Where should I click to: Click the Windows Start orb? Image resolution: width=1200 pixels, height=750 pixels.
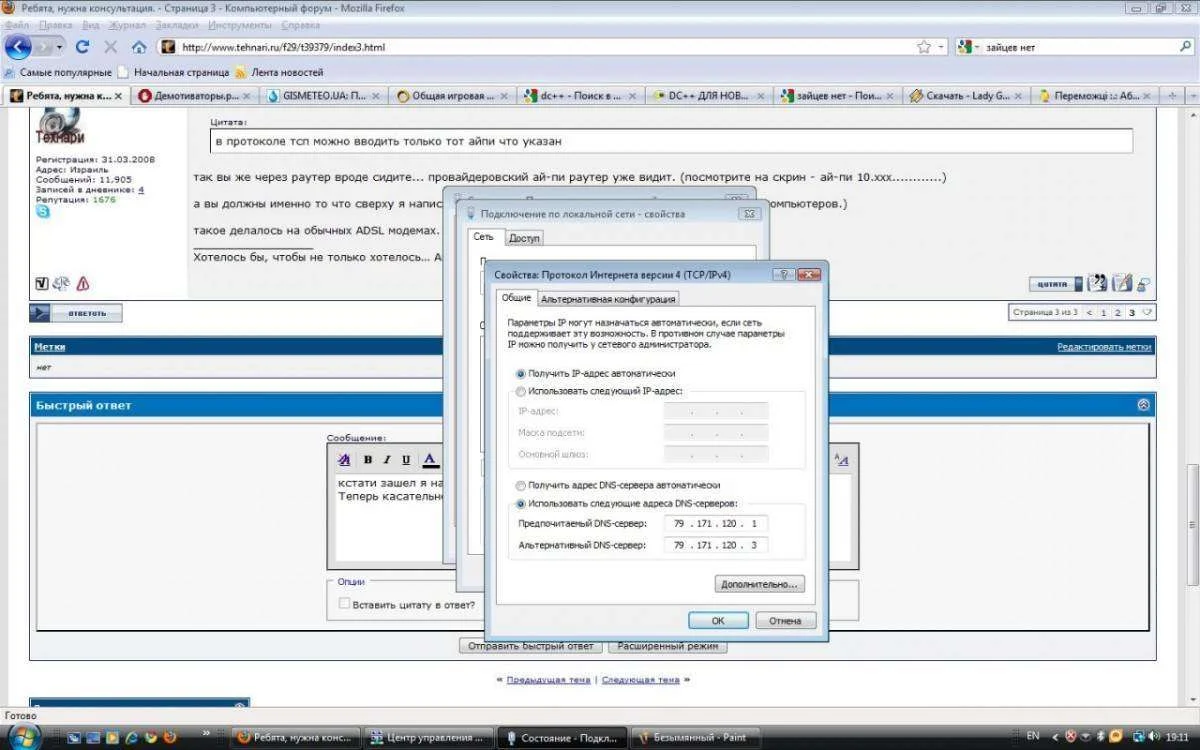click(22, 738)
